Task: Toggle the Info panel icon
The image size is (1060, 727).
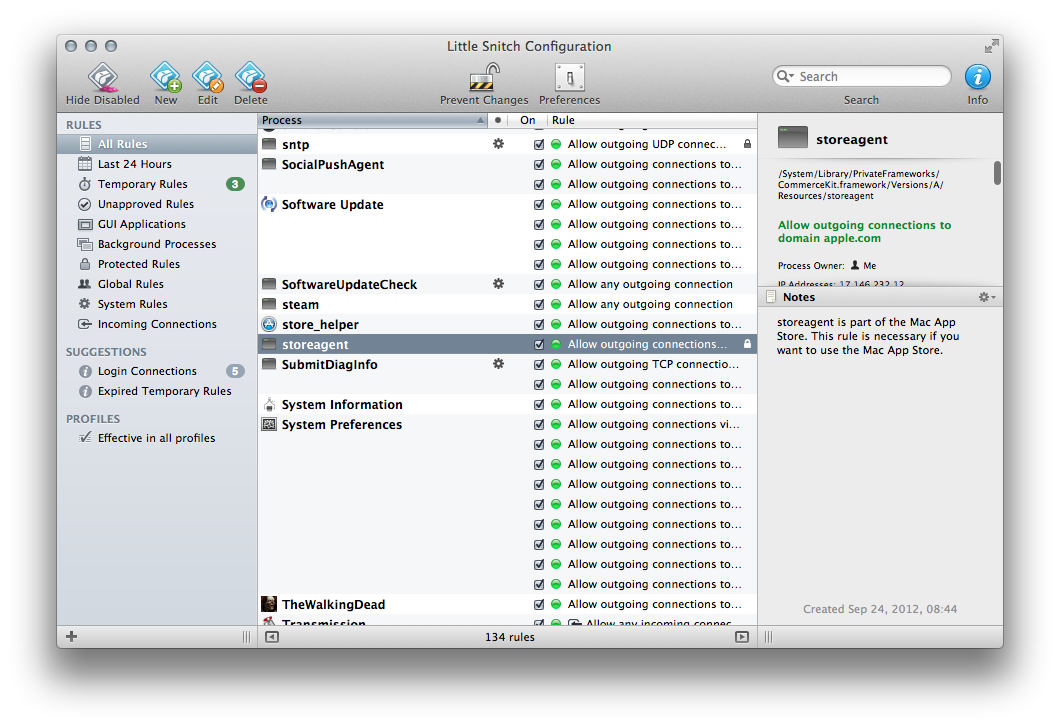Action: tap(978, 77)
